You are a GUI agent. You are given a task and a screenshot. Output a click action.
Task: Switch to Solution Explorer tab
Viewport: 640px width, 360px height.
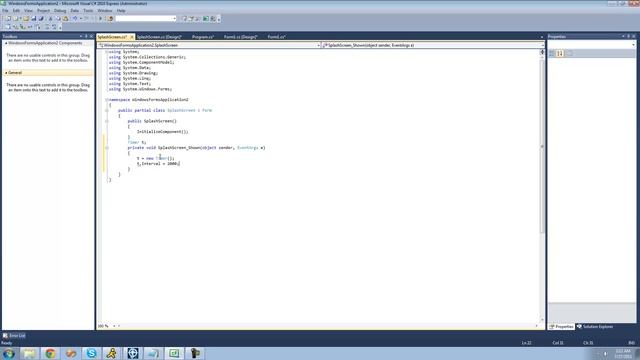pos(595,327)
